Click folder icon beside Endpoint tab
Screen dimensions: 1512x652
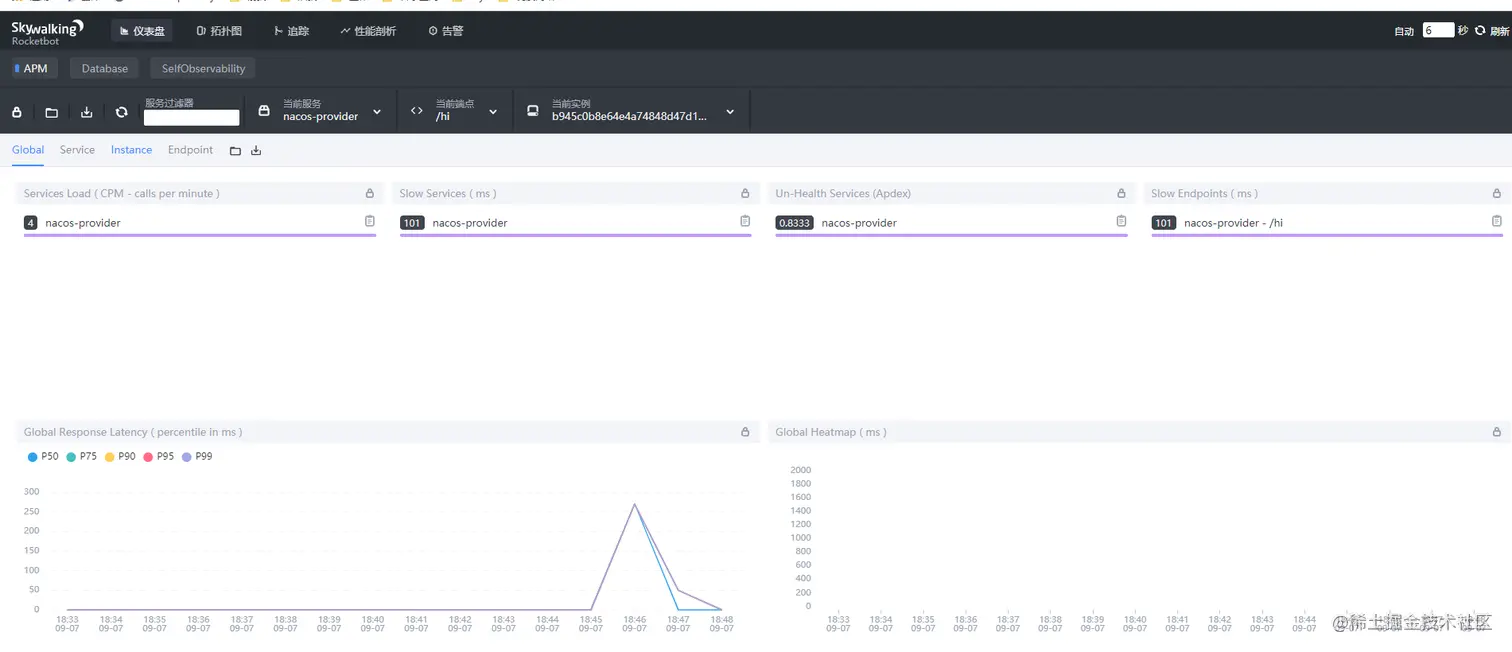point(235,151)
